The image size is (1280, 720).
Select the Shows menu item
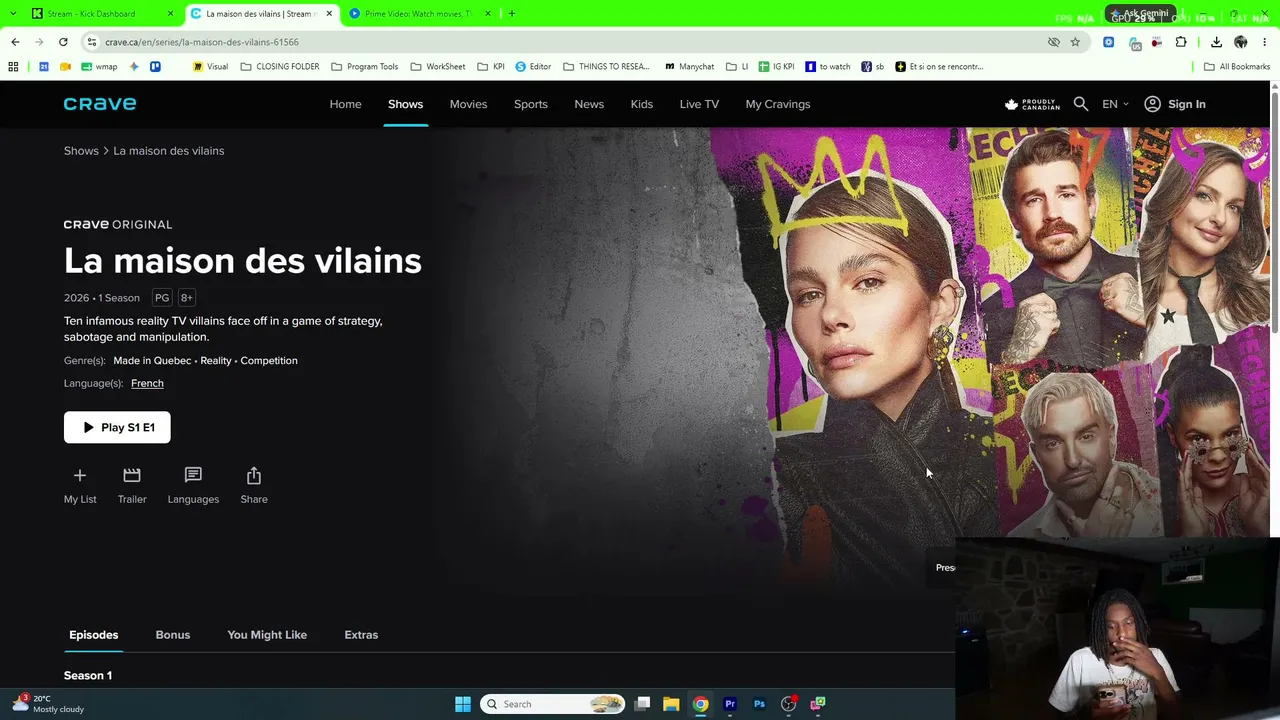406,104
